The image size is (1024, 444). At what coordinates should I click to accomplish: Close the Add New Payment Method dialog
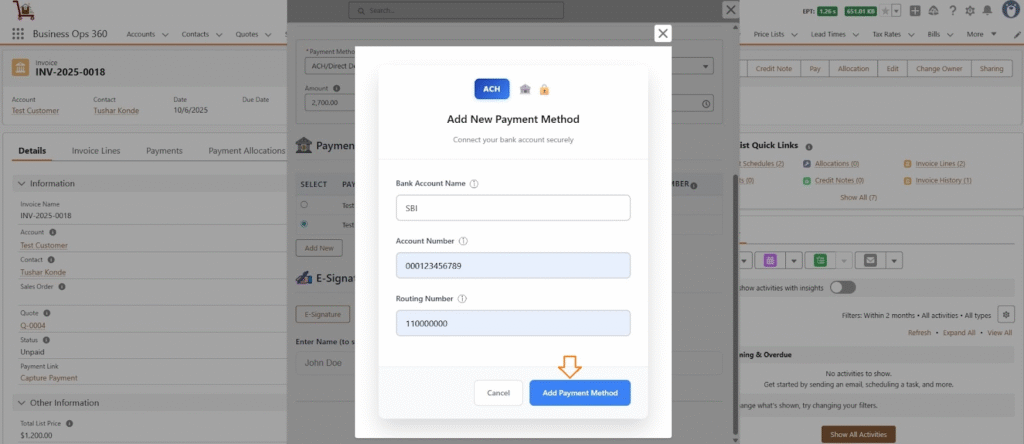(x=662, y=33)
